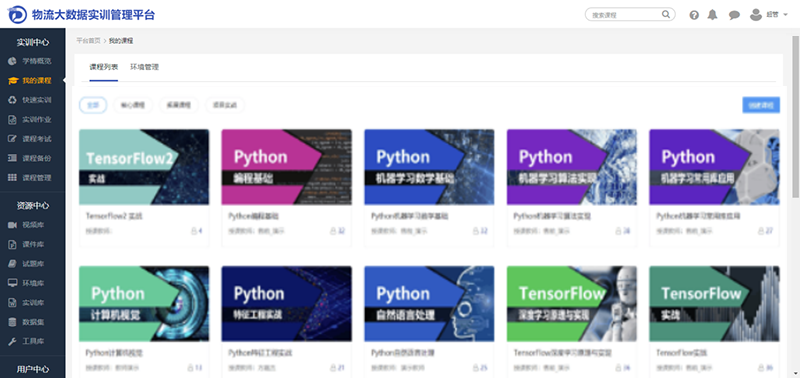This screenshot has width=800, height=378.
Task: Select the 全部 filter pill
Action: [x=93, y=105]
